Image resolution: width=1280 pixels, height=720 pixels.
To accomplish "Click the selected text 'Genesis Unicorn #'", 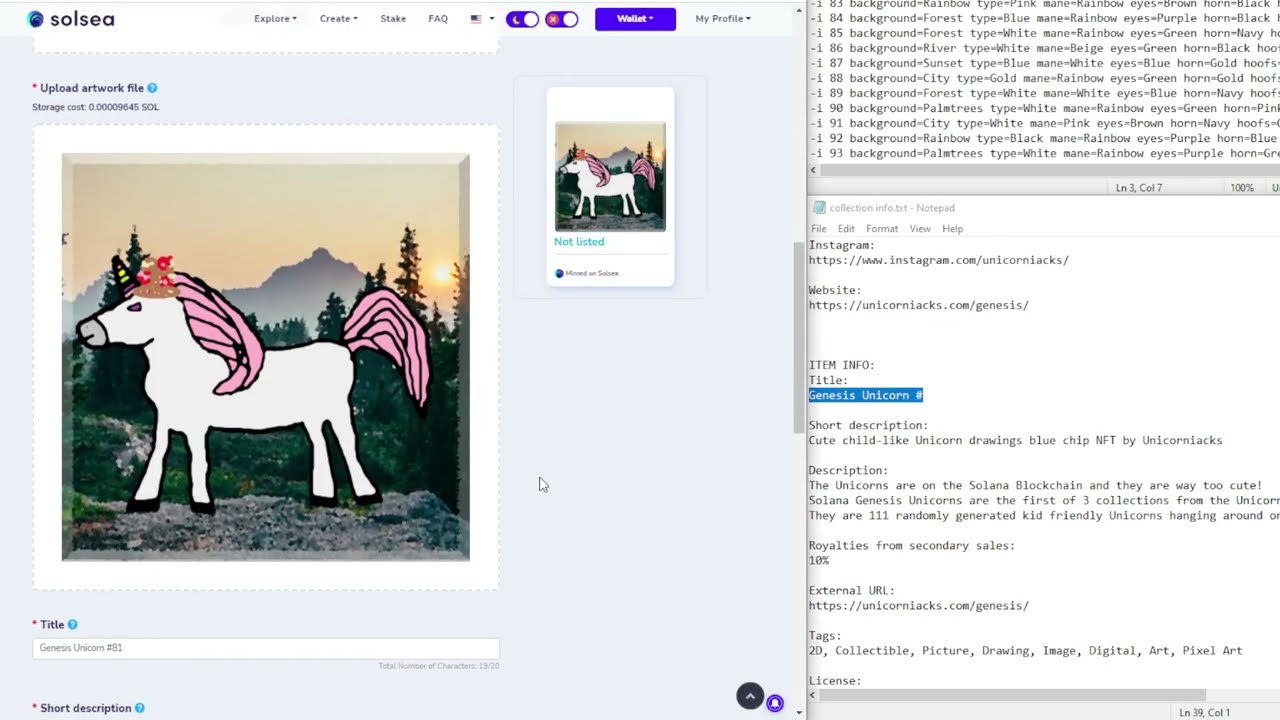I will click(866, 395).
